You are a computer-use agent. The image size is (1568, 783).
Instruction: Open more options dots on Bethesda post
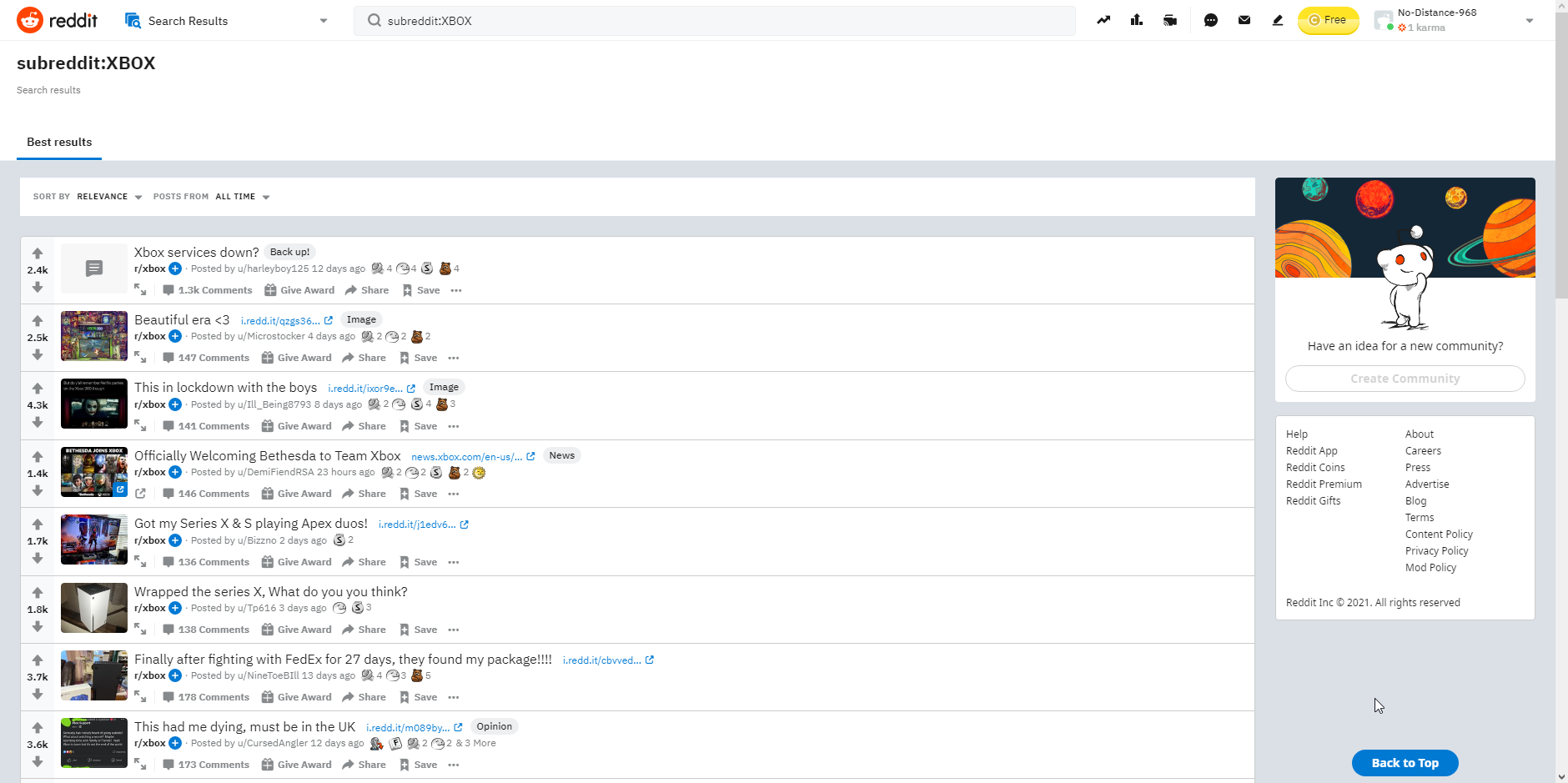tap(454, 494)
